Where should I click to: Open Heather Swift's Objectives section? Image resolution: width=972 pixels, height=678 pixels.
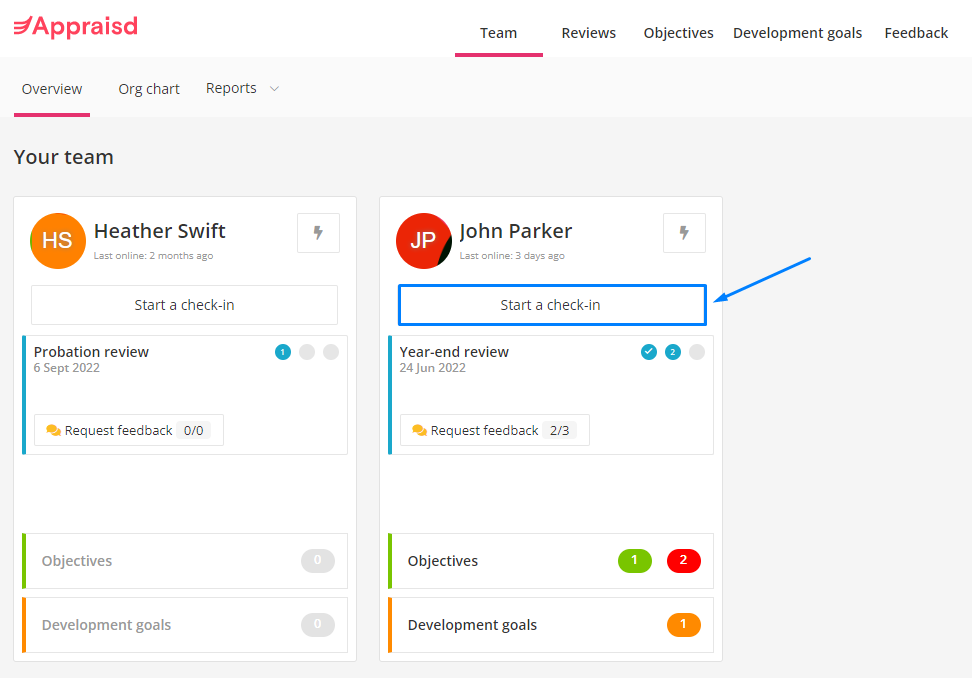[185, 561]
